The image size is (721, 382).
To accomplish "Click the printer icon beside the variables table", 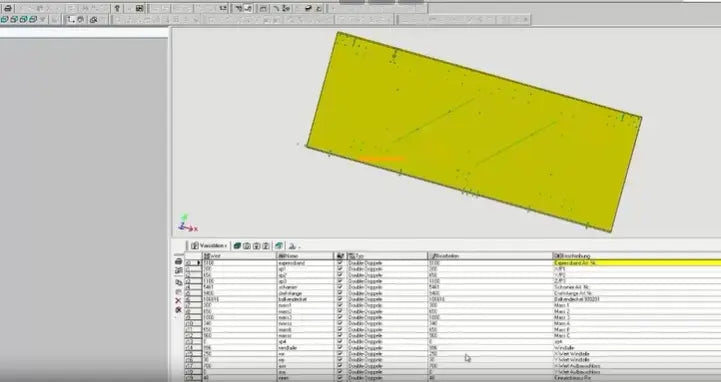I will click(179, 262).
